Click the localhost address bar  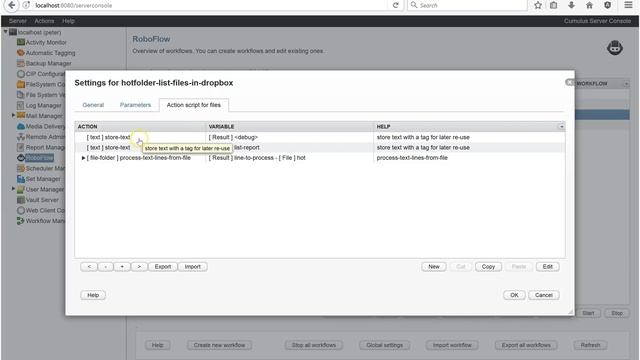(208, 5)
